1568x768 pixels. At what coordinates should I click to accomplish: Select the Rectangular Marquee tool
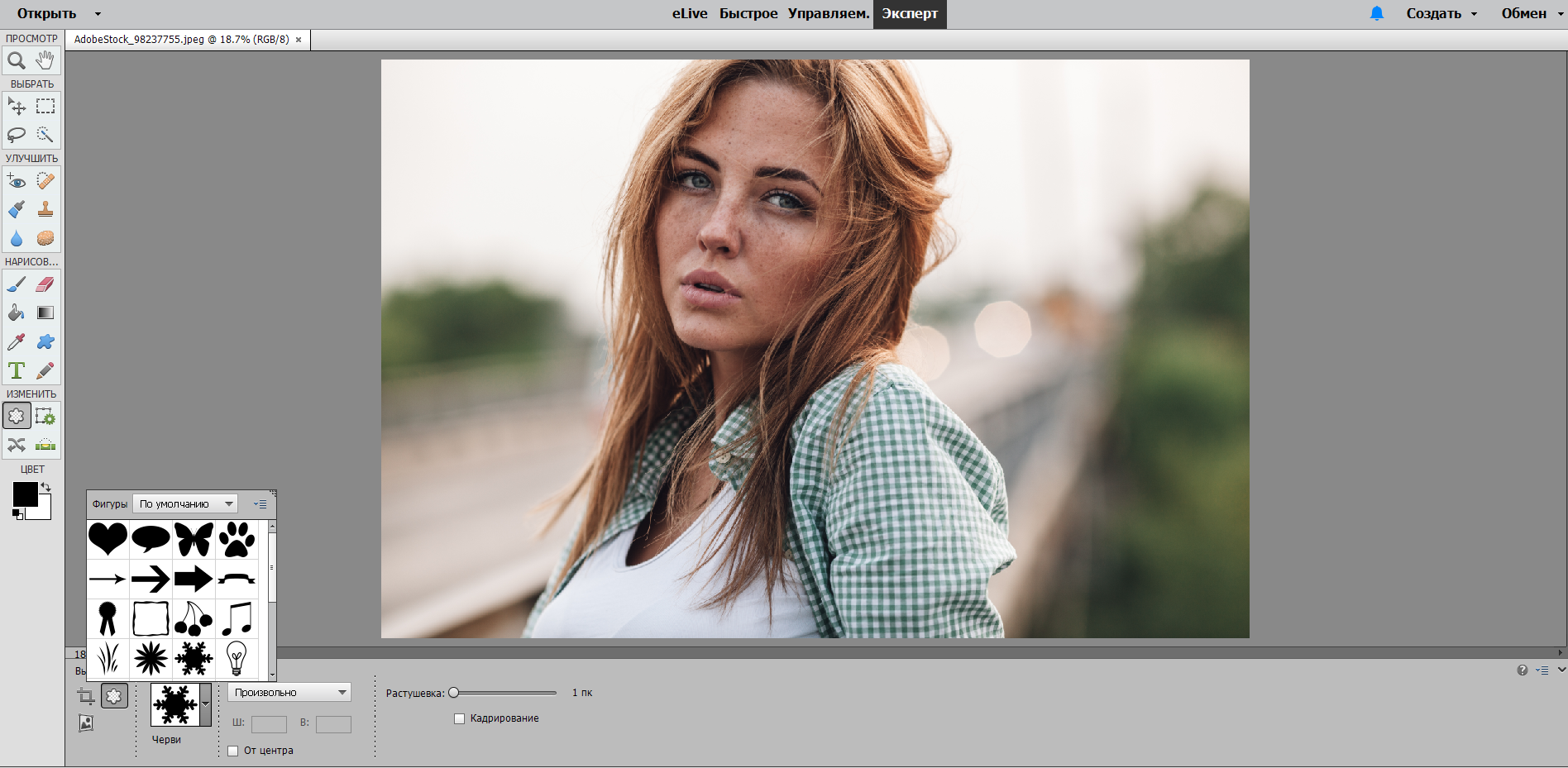point(45,106)
